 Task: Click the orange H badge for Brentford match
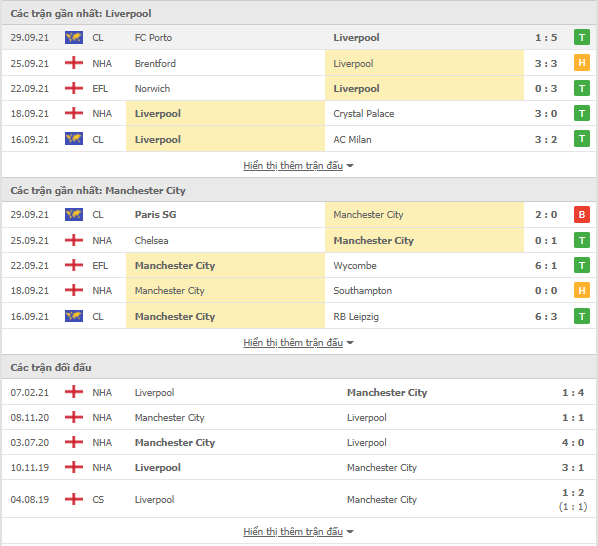tap(582, 63)
